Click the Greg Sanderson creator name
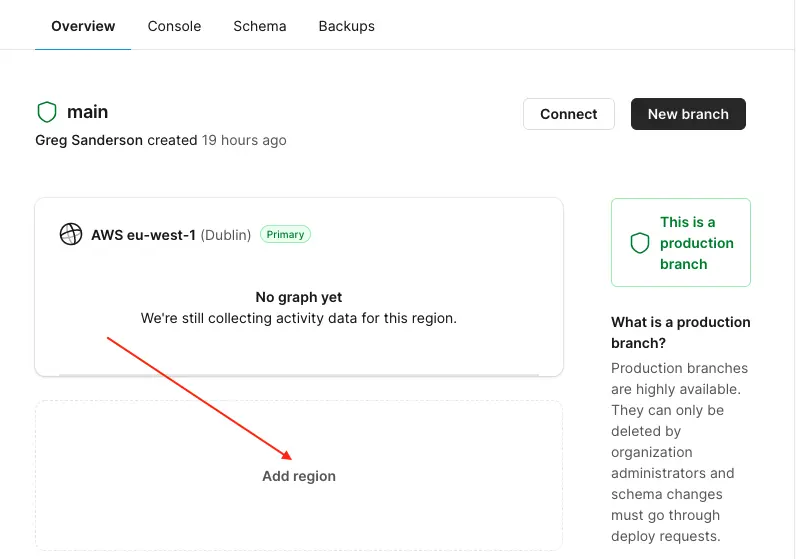 pos(89,140)
